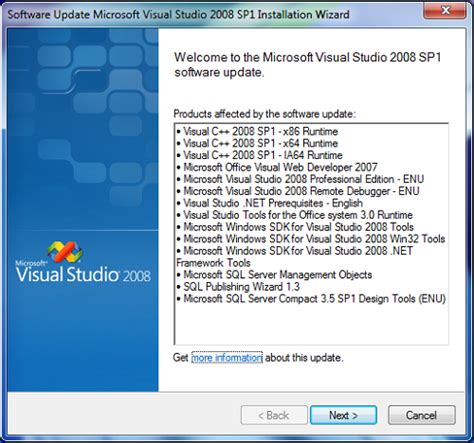The image size is (474, 443).
Task: Click the wizard title bar text
Action: click(x=179, y=15)
